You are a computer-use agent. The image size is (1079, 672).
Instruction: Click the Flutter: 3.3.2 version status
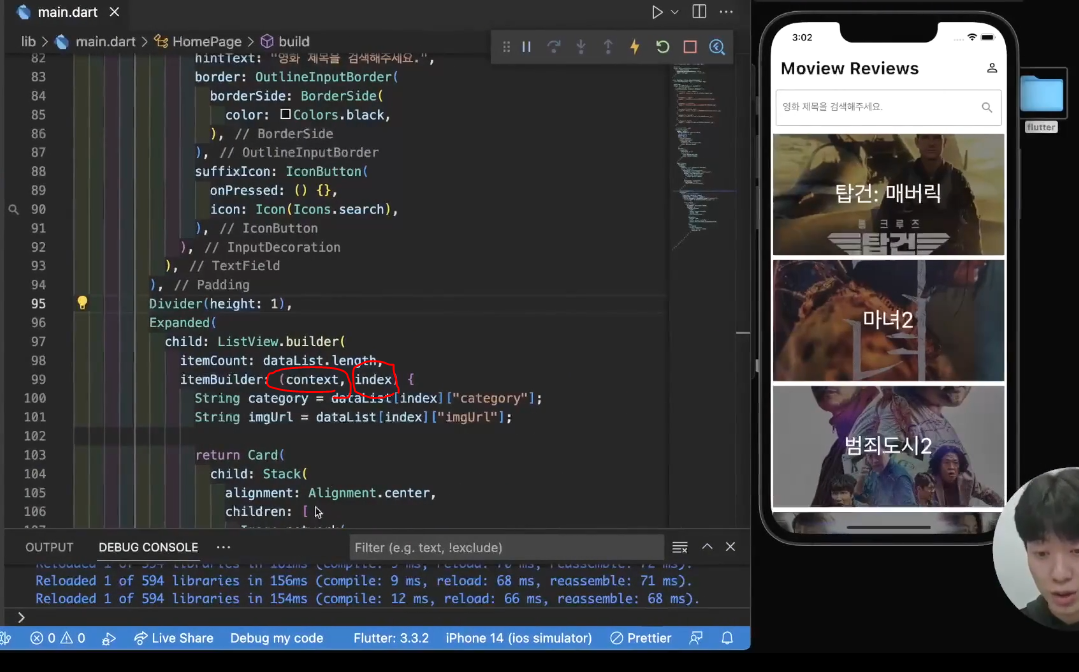point(391,638)
